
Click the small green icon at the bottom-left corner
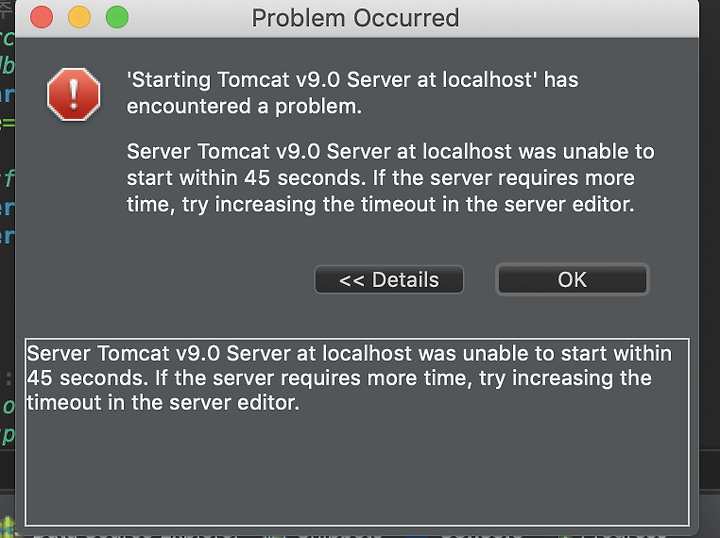tap(7, 527)
